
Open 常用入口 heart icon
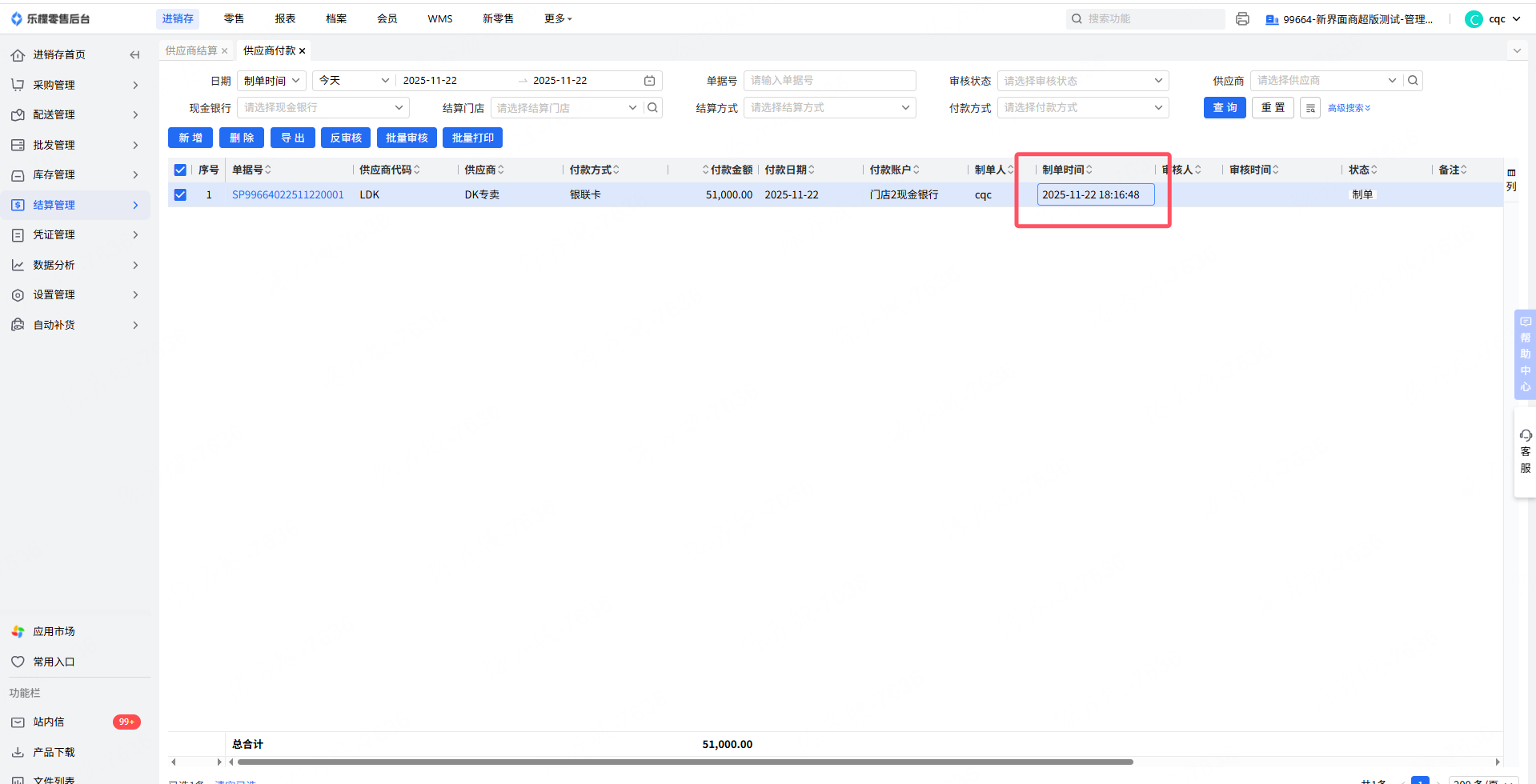pos(18,662)
